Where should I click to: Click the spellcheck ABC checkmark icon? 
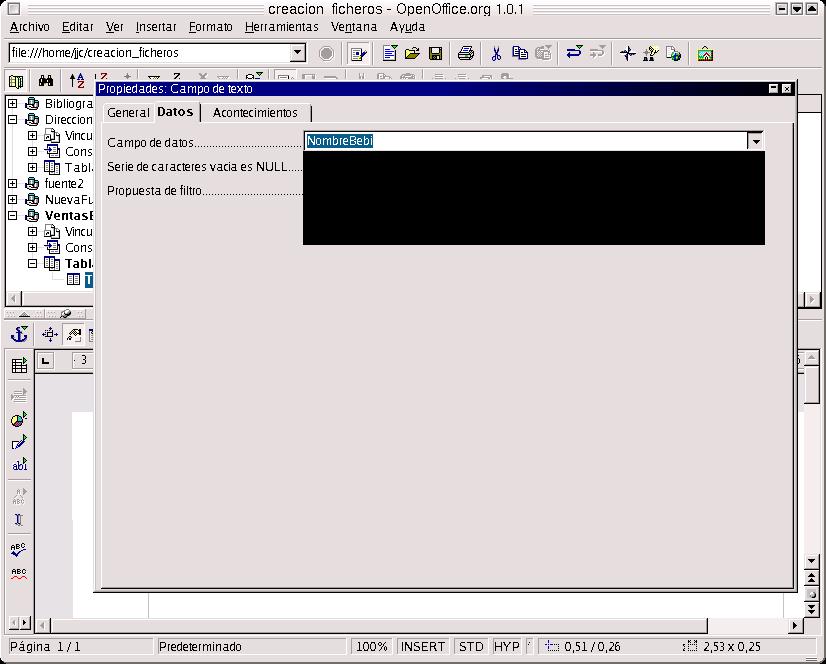[x=19, y=548]
